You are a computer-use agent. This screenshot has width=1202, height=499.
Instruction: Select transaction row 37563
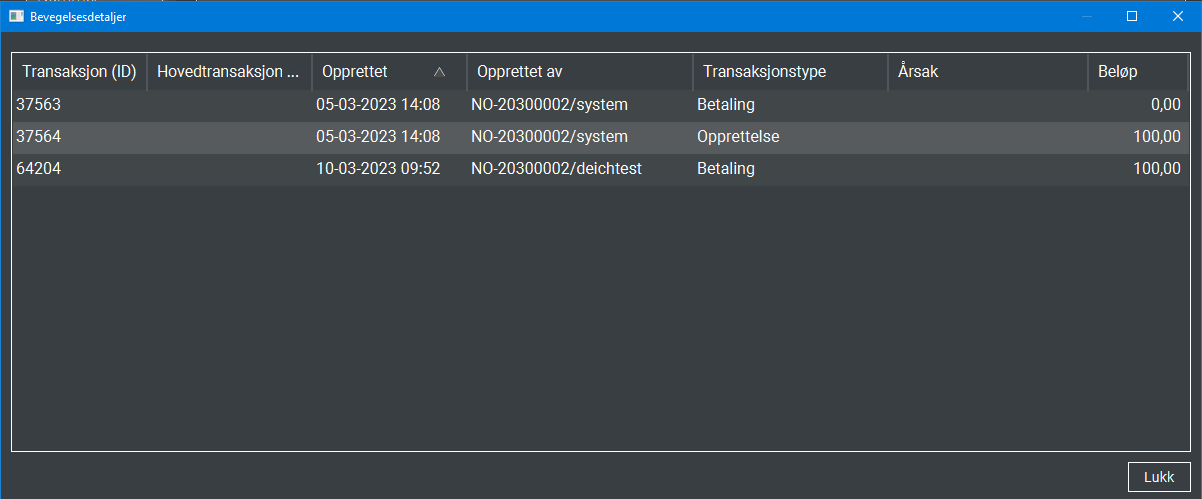point(600,105)
